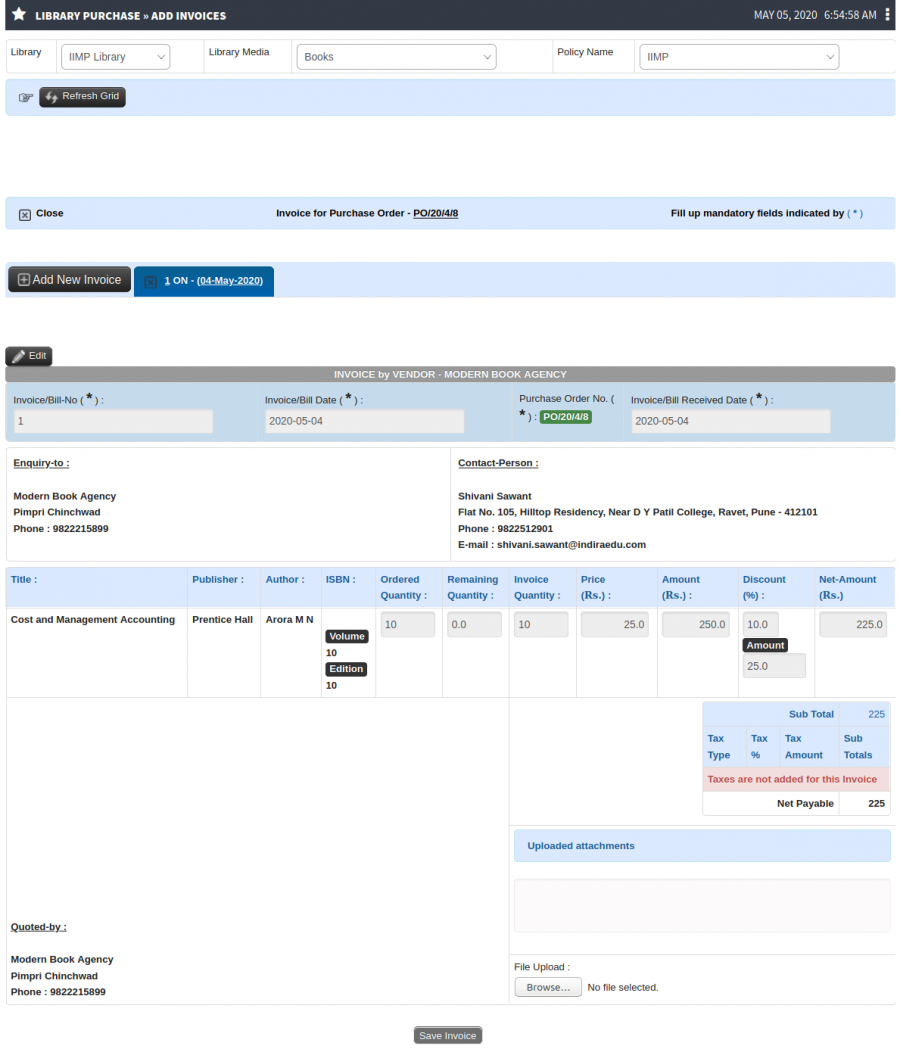
Task: Click the Save Invoice button
Action: (x=448, y=1035)
